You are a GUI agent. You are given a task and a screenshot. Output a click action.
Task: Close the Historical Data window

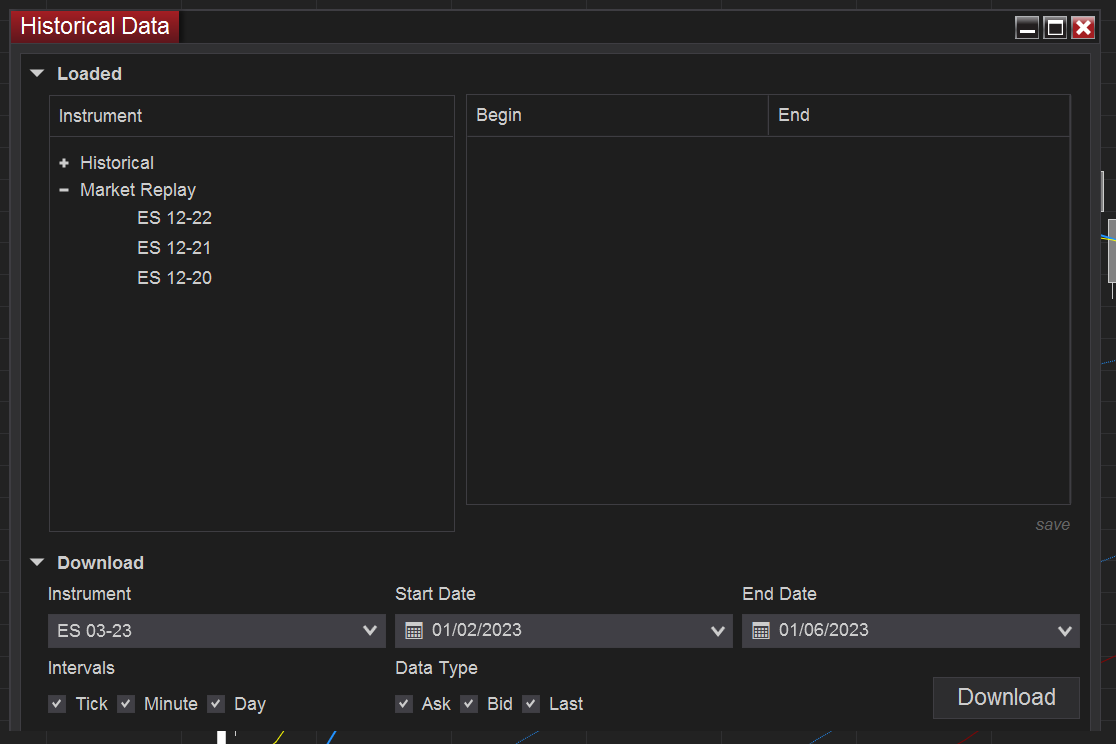(x=1083, y=28)
